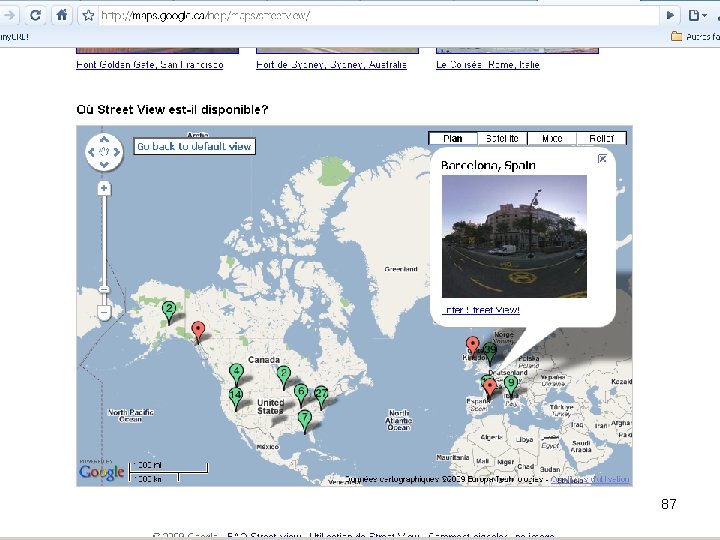Image resolution: width=720 pixels, height=540 pixels.
Task: Pan the map down with arrow control
Action: click(104, 164)
